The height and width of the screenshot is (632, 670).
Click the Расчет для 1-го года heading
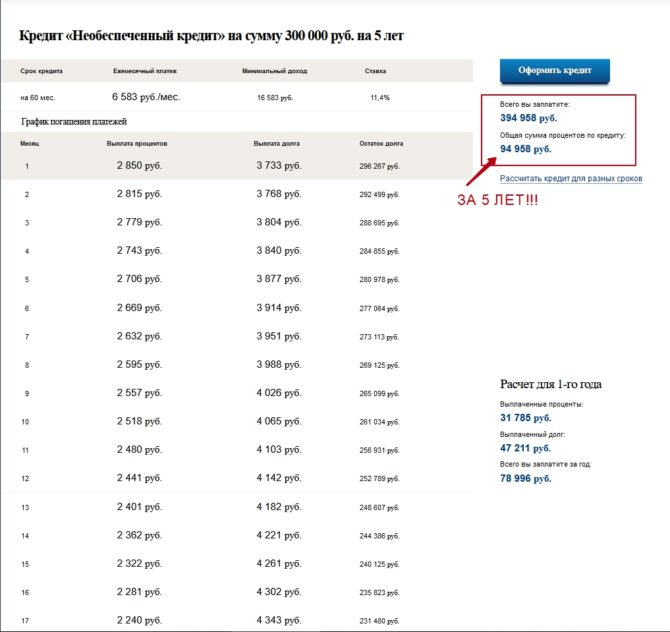tap(550, 385)
